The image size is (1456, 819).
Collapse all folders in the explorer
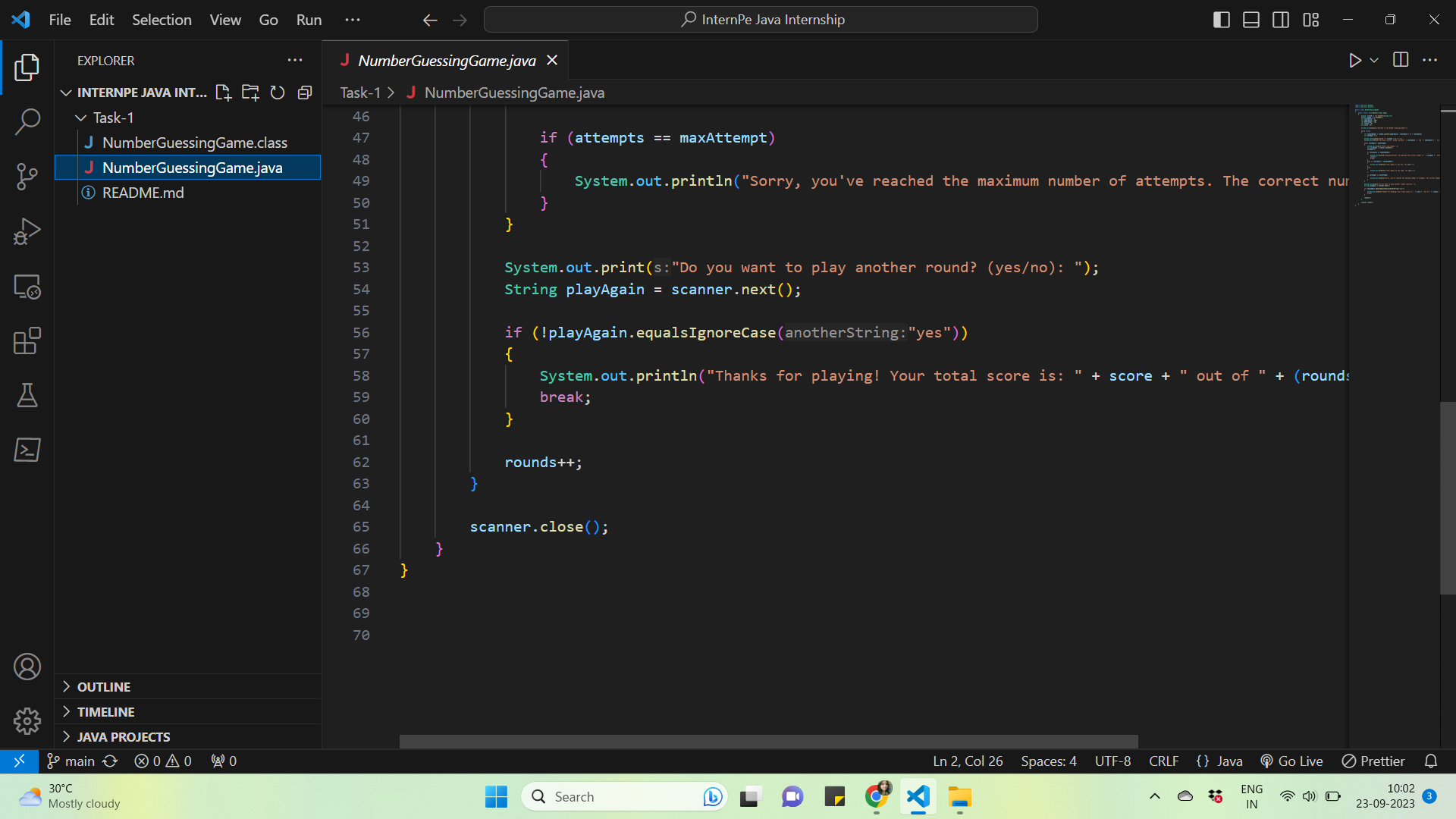pos(304,92)
